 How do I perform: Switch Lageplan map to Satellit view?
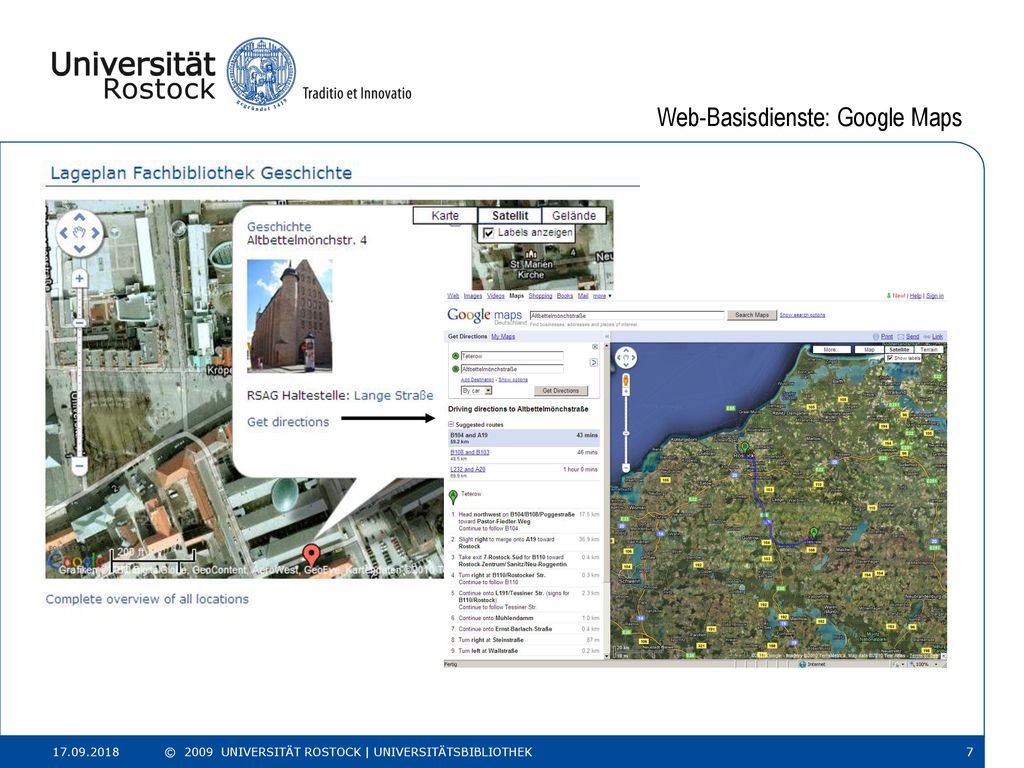coord(509,216)
